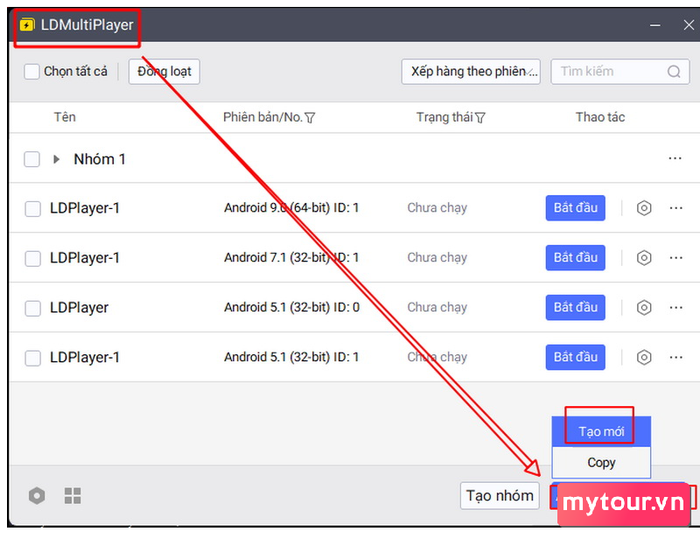Open more options for LDPlayer-1 Android 9.0
700x538 pixels.
676,208
